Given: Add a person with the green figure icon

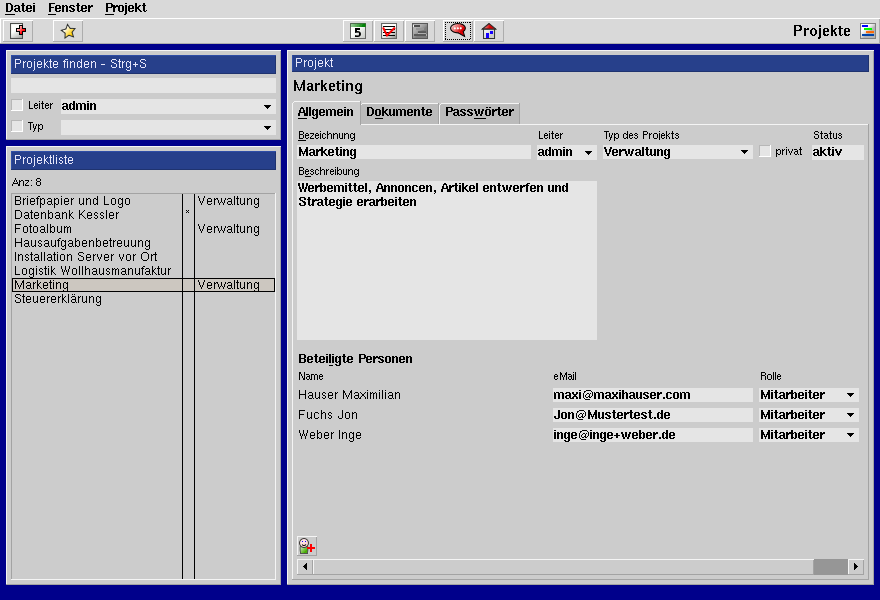Looking at the screenshot, I should [307, 546].
